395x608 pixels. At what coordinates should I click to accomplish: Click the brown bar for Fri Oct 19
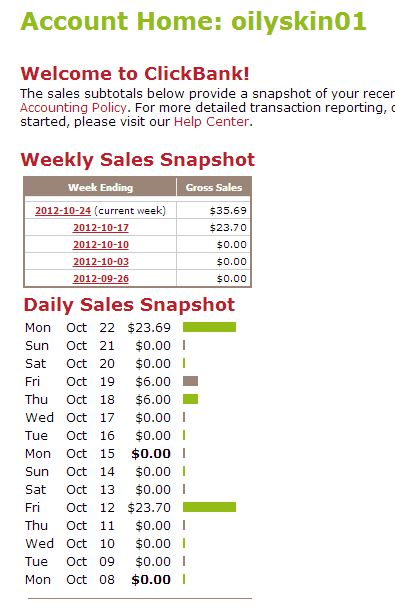point(190,381)
